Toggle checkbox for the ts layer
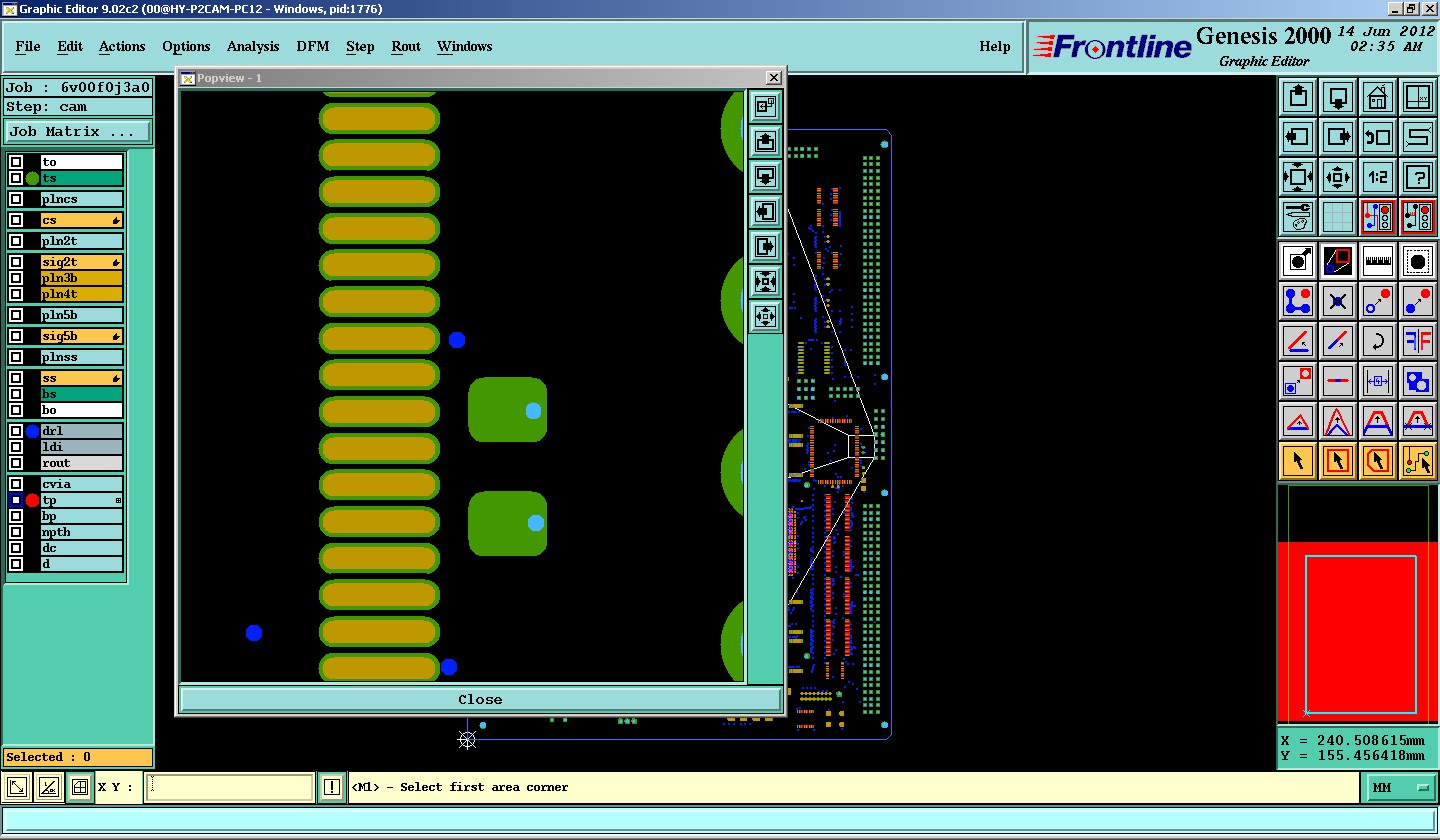The image size is (1440, 840). pos(16,178)
